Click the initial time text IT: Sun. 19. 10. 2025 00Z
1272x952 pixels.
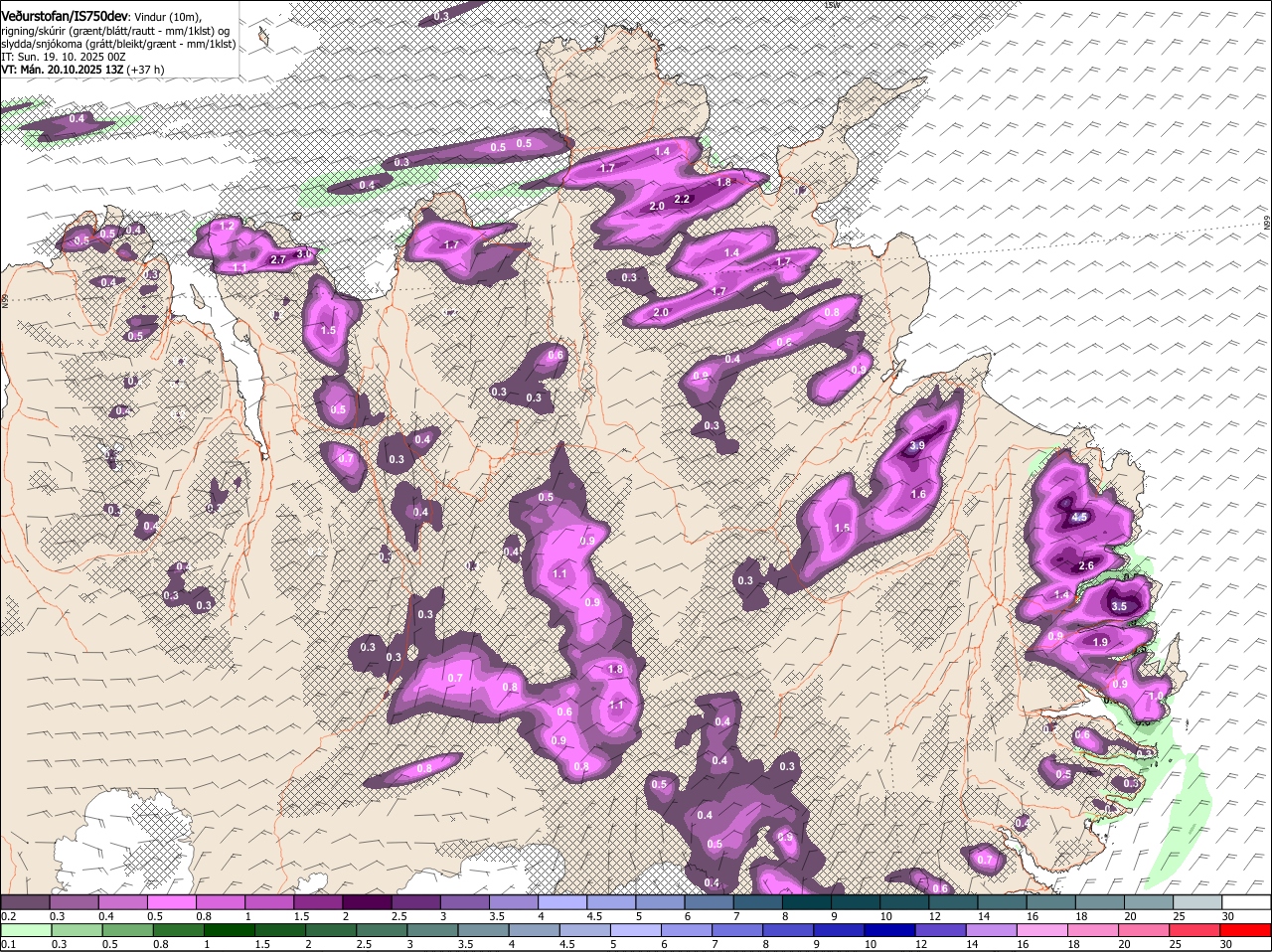point(63,57)
